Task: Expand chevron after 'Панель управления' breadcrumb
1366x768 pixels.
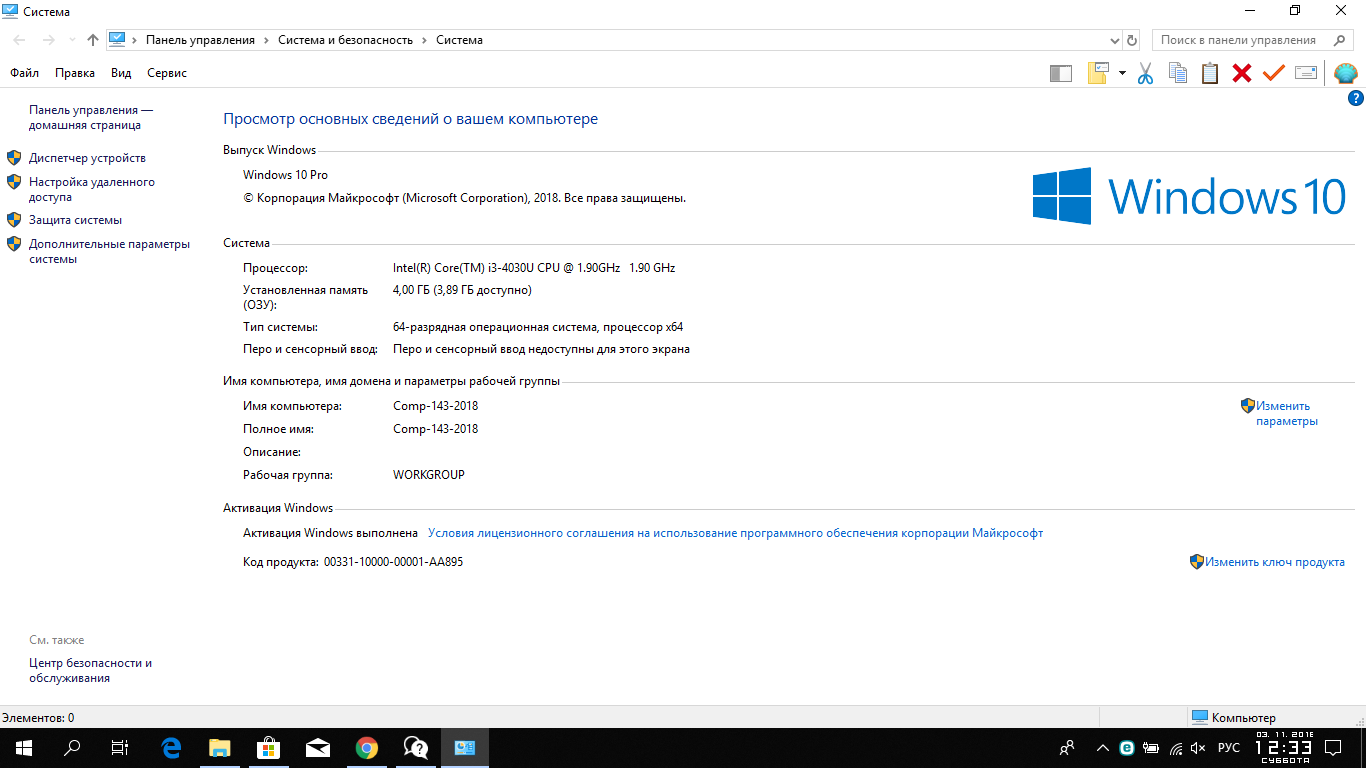Action: click(266, 40)
